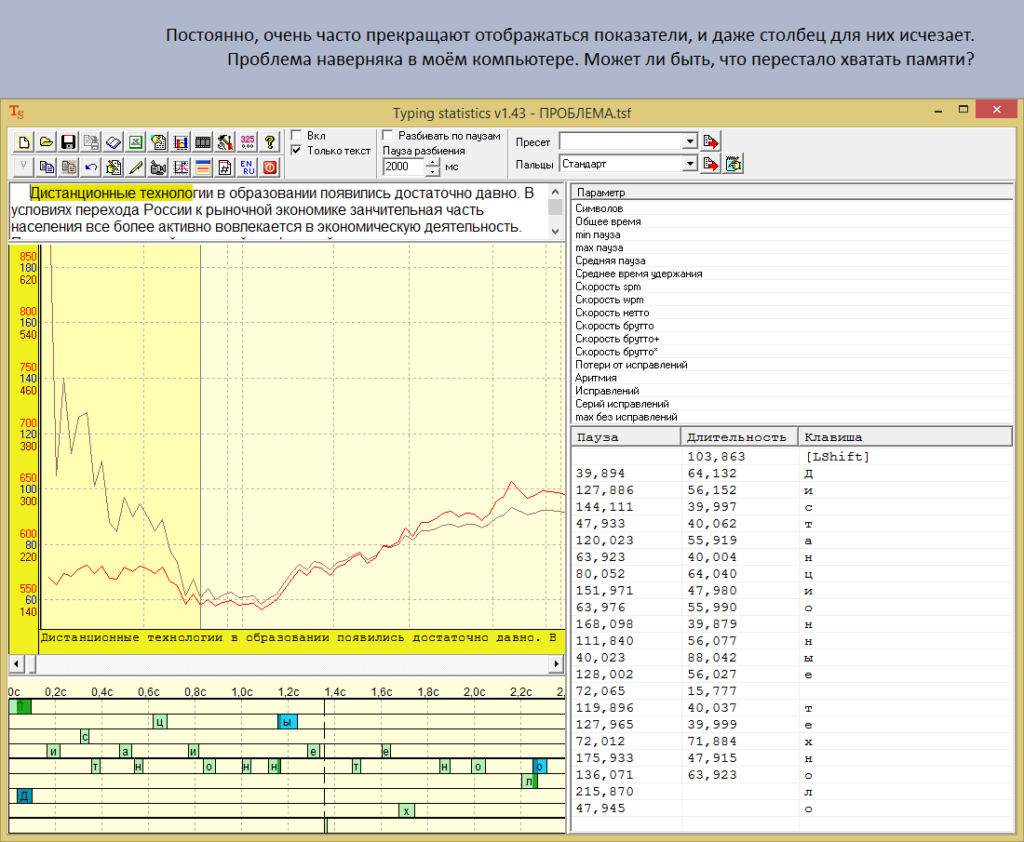Increase Пауза разбиения with the up arrow
The width and height of the screenshot is (1024, 842).
(433, 163)
